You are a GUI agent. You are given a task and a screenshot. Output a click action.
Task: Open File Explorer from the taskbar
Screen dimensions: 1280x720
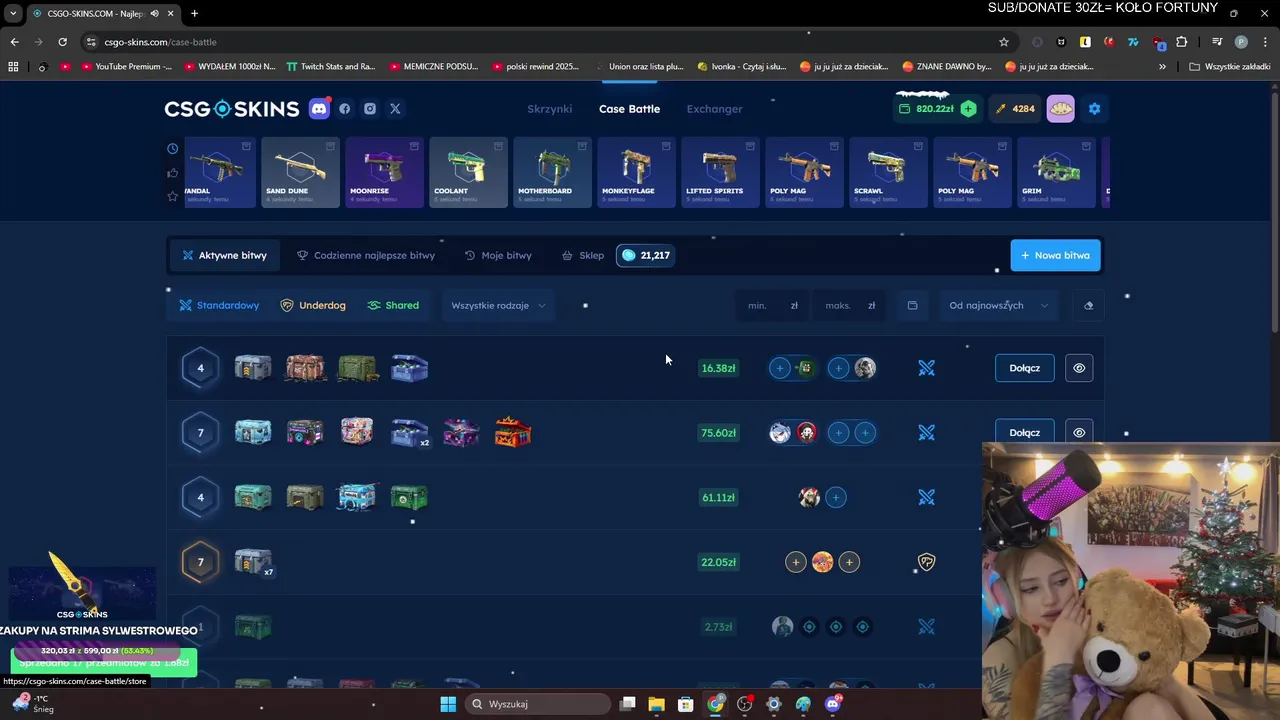tap(656, 704)
